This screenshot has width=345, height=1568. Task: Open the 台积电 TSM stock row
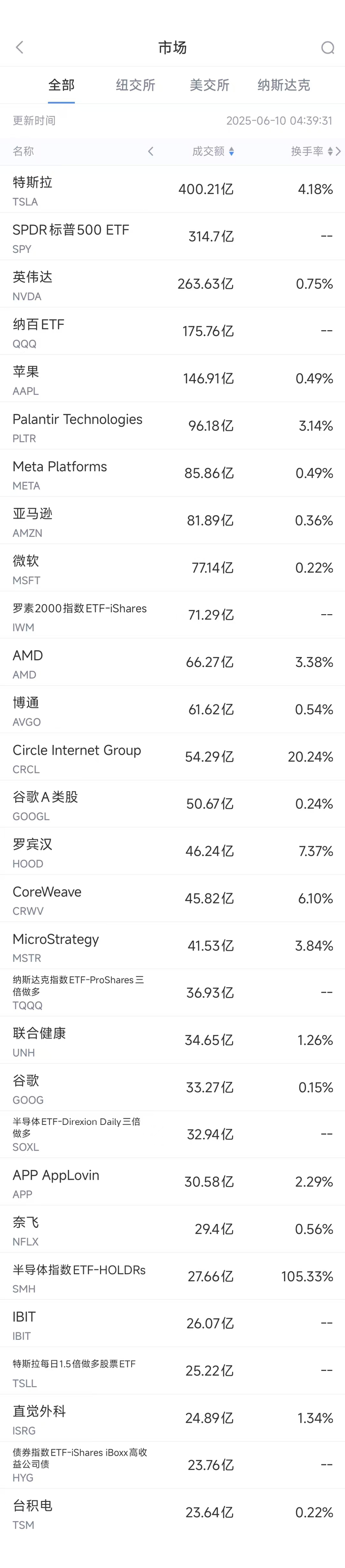click(172, 1513)
